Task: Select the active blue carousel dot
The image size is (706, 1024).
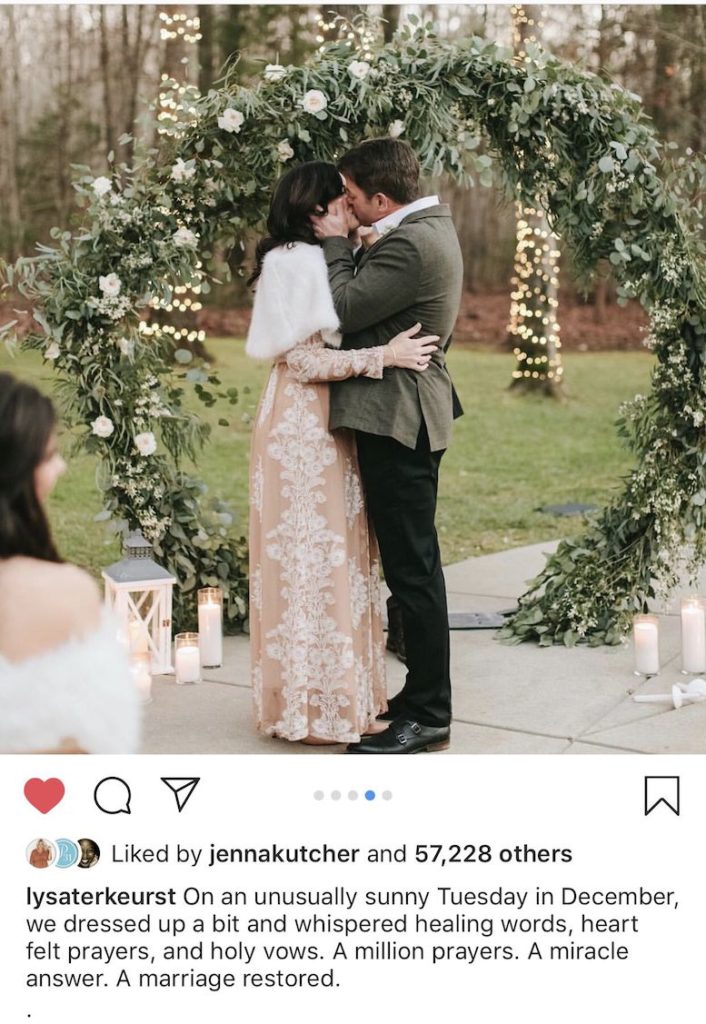Action: tap(370, 795)
